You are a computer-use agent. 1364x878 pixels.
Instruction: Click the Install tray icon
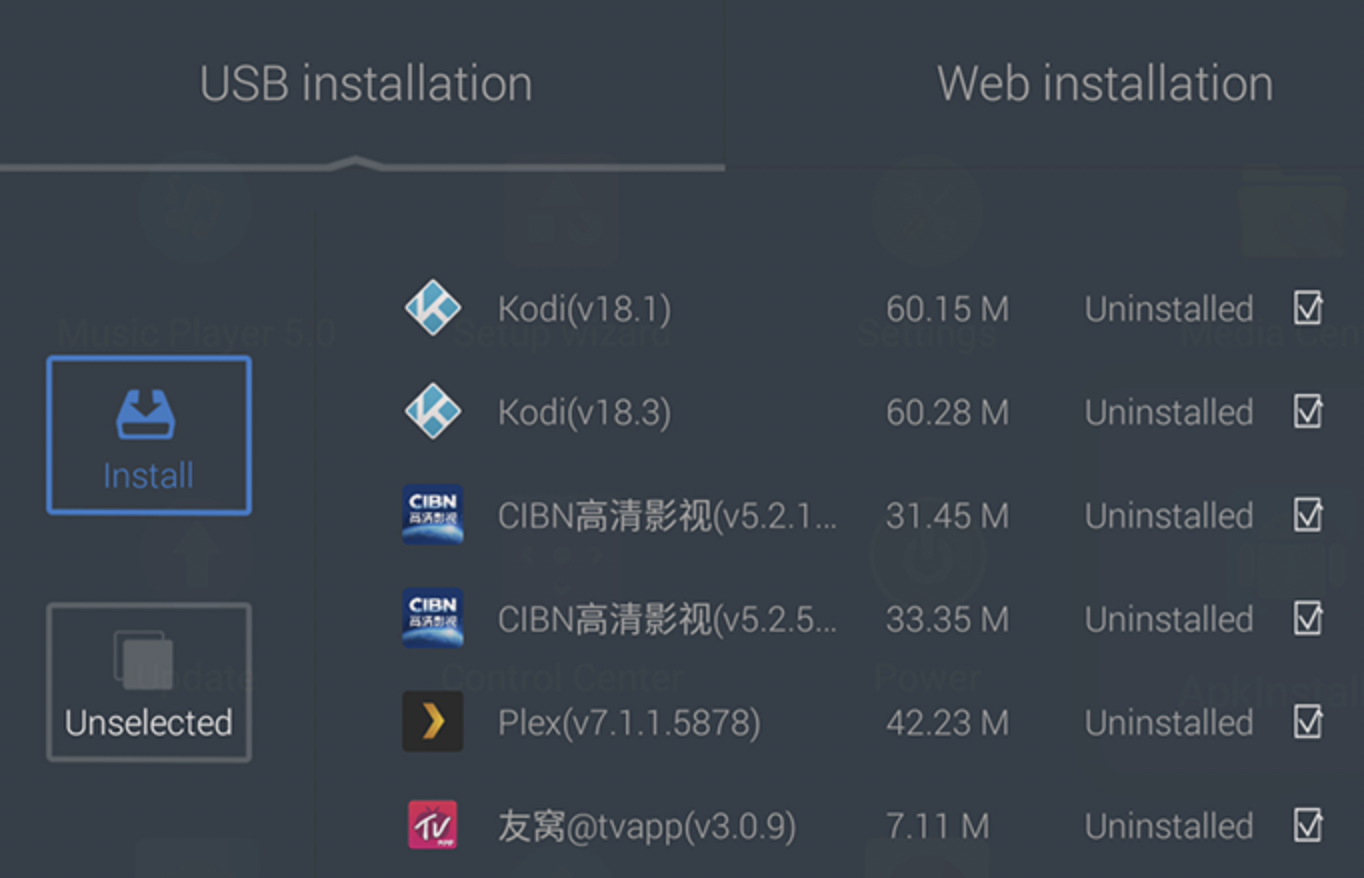[x=146, y=415]
